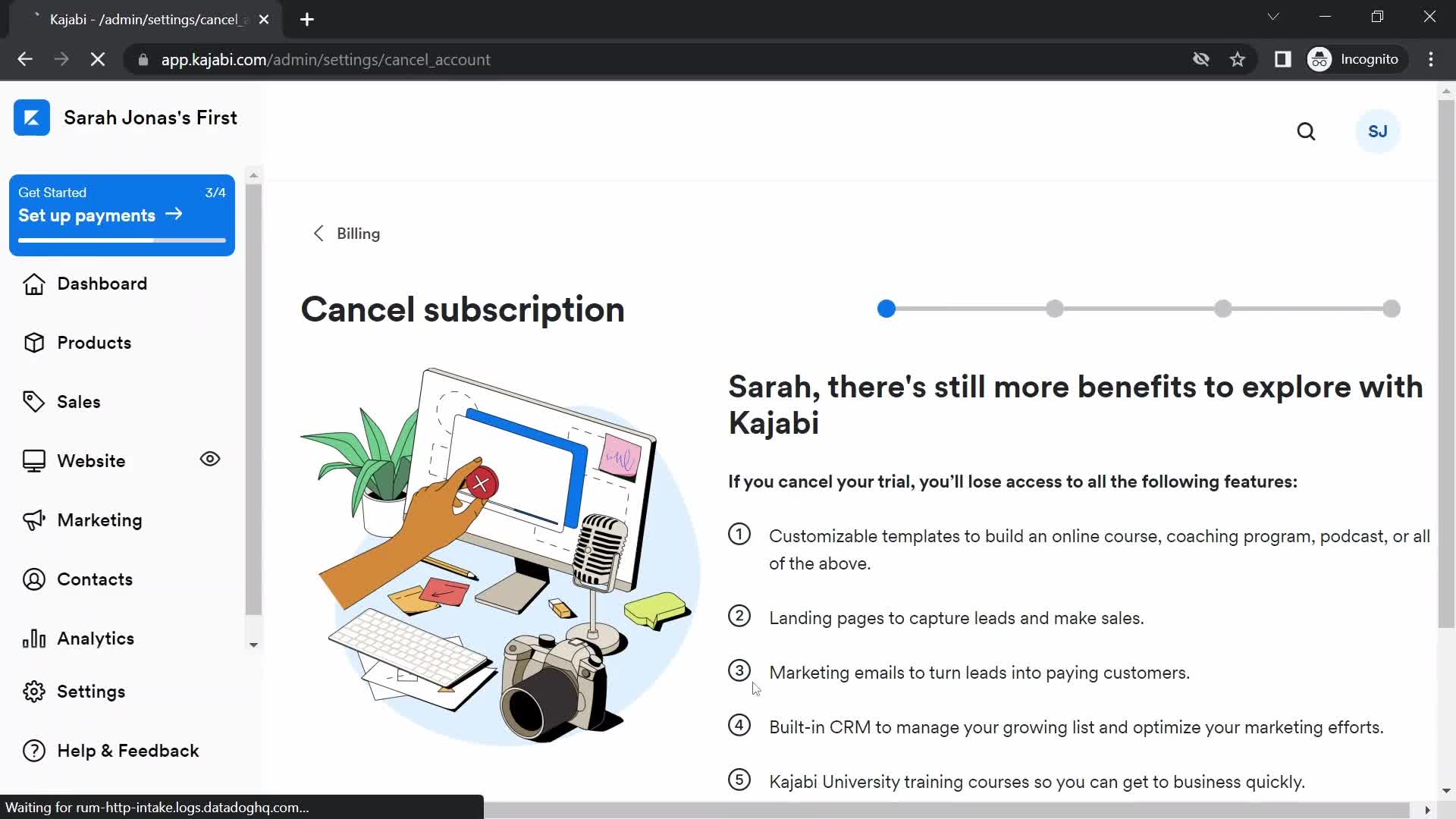
Task: Click the Settings icon in sidebar
Action: click(34, 691)
